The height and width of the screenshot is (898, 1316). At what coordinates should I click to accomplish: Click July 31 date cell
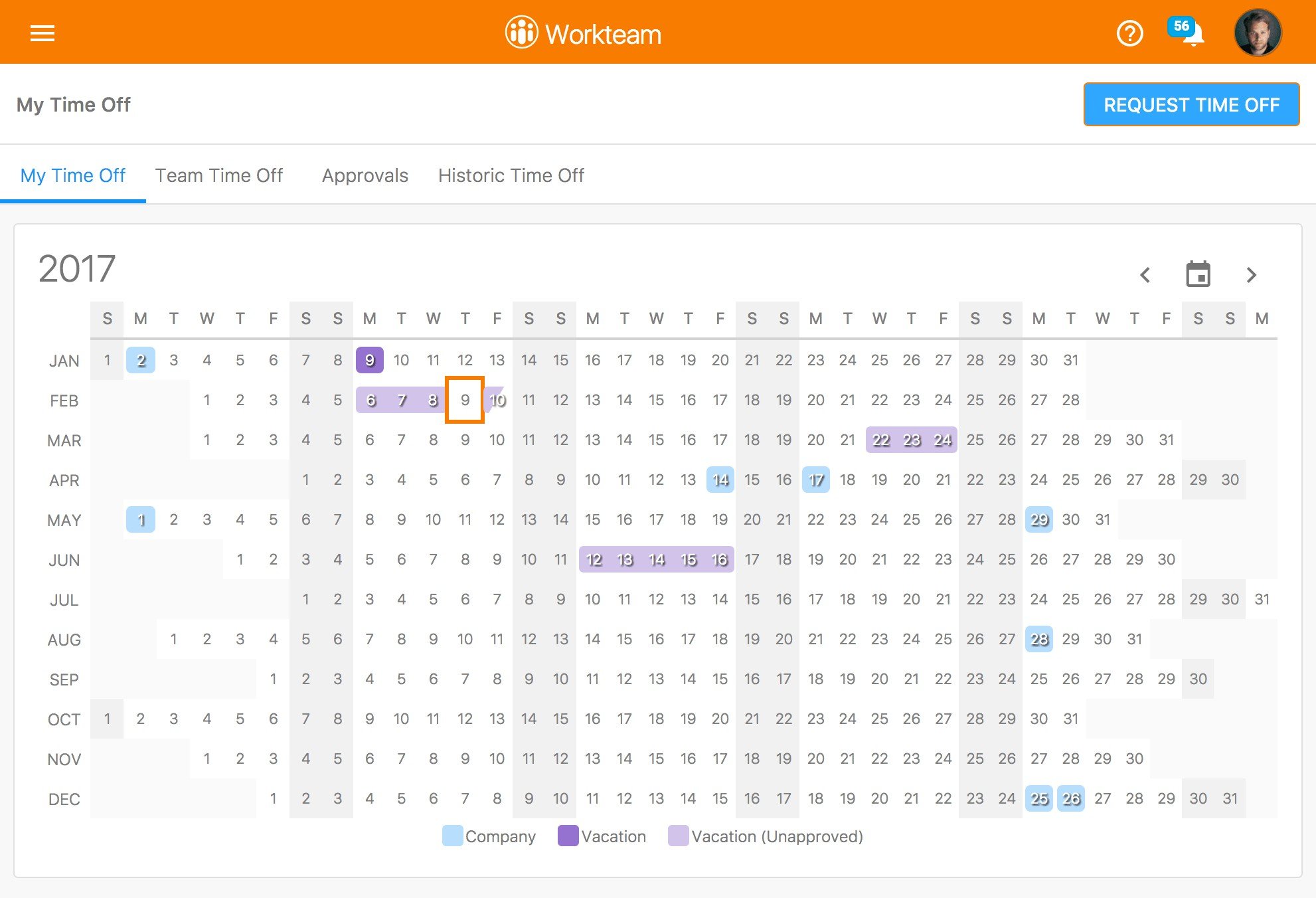pos(1262,599)
